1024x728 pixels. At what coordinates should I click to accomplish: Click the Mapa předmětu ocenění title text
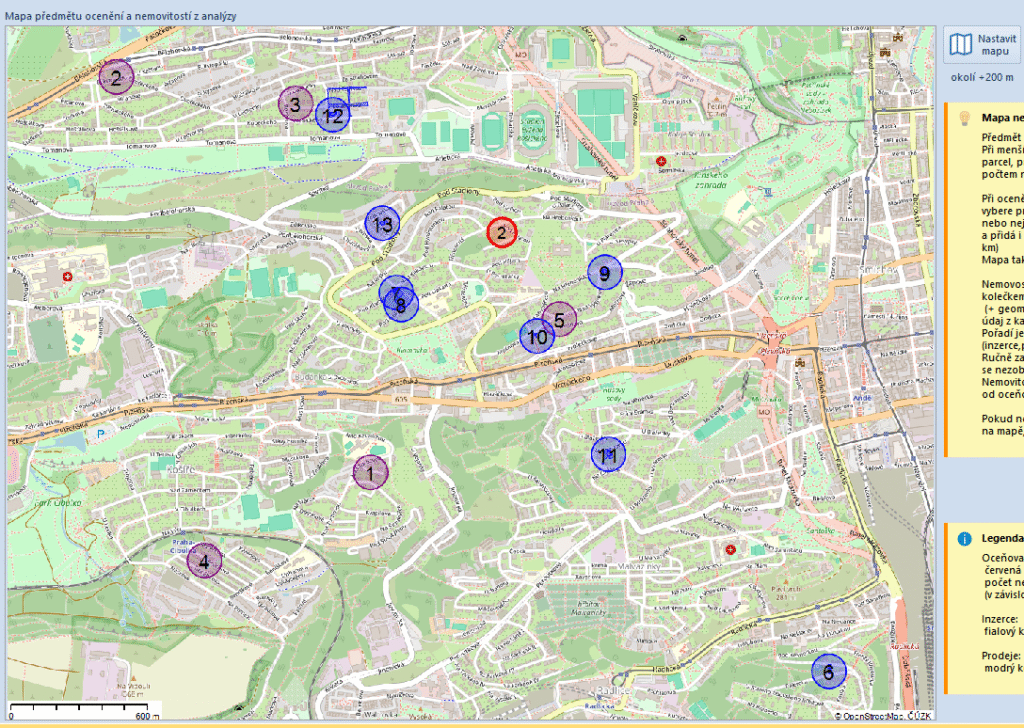[x=121, y=16]
